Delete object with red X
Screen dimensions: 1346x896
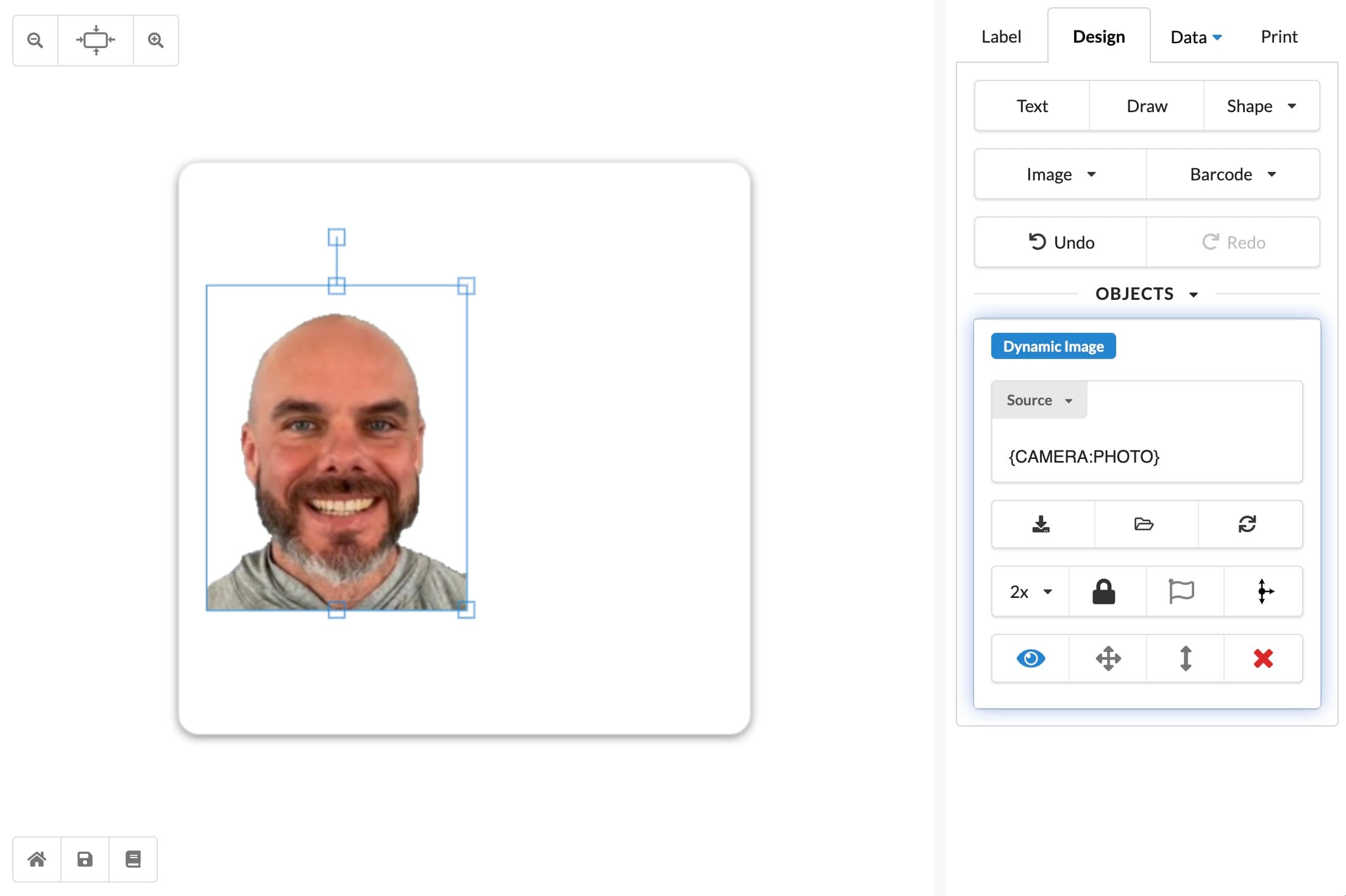(1263, 658)
